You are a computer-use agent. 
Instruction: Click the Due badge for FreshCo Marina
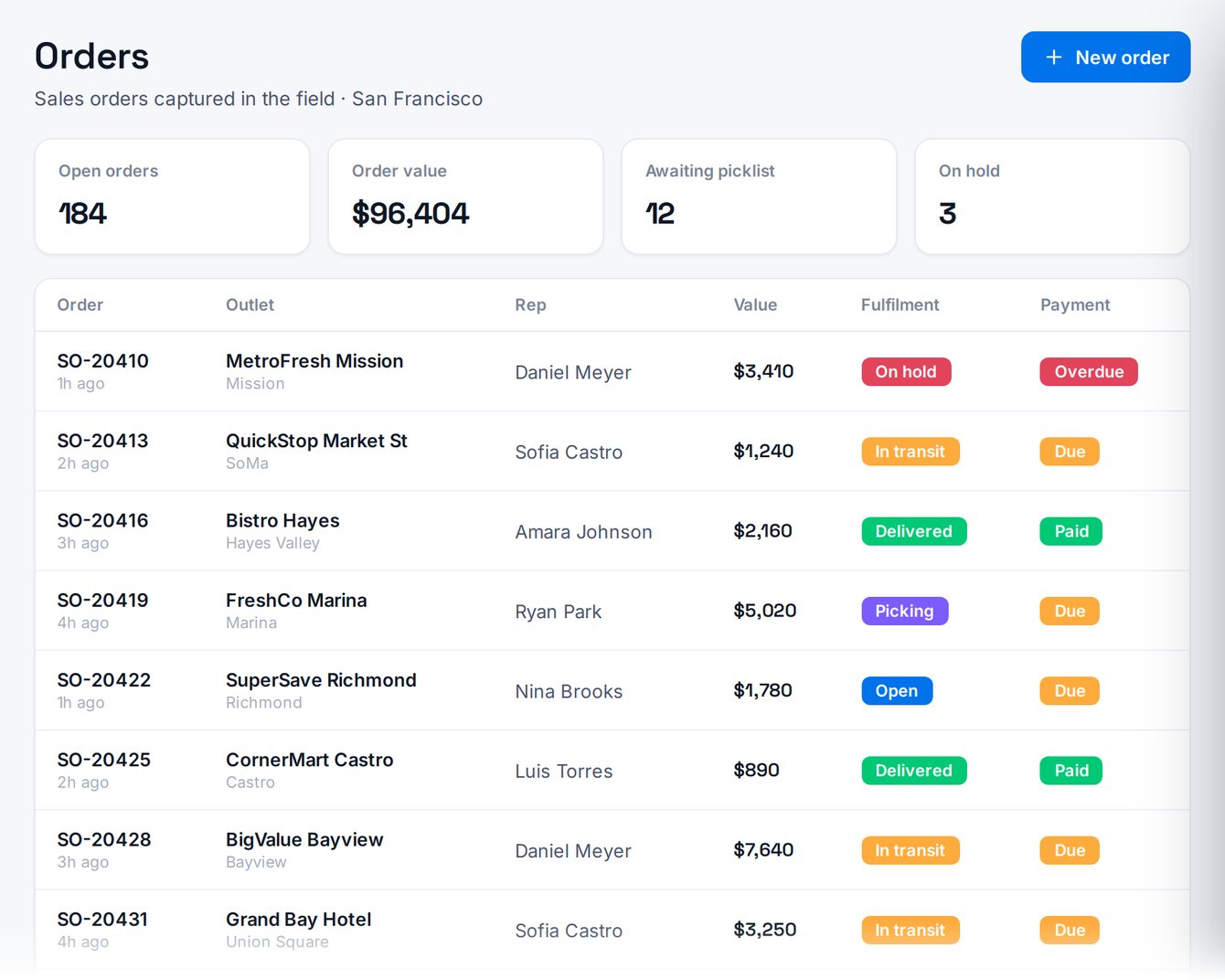[x=1070, y=612]
